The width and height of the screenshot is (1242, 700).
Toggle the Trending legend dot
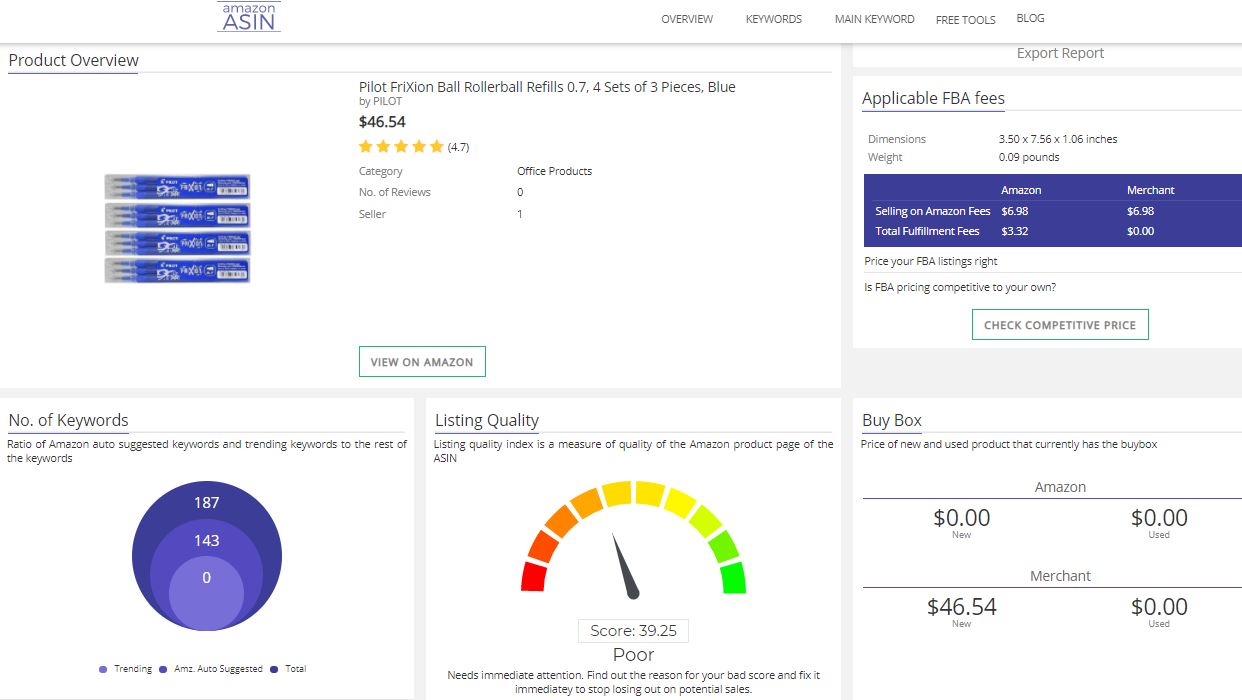[x=103, y=669]
